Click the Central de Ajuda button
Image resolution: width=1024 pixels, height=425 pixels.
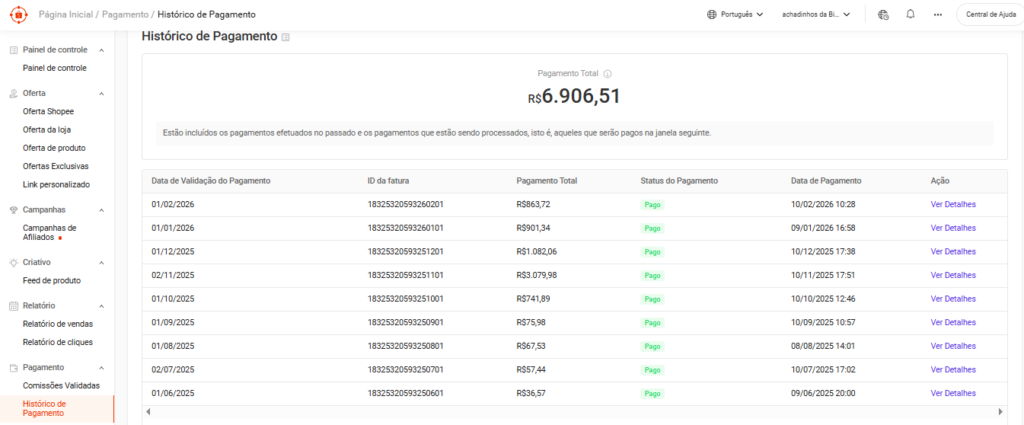point(989,15)
